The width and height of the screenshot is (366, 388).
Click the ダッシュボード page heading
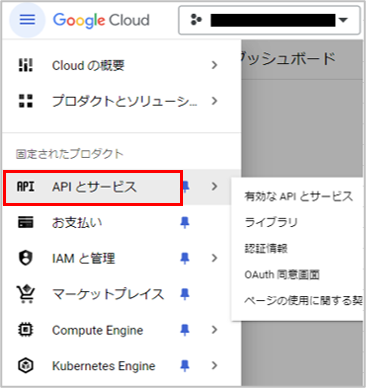pyautogui.click(x=288, y=59)
